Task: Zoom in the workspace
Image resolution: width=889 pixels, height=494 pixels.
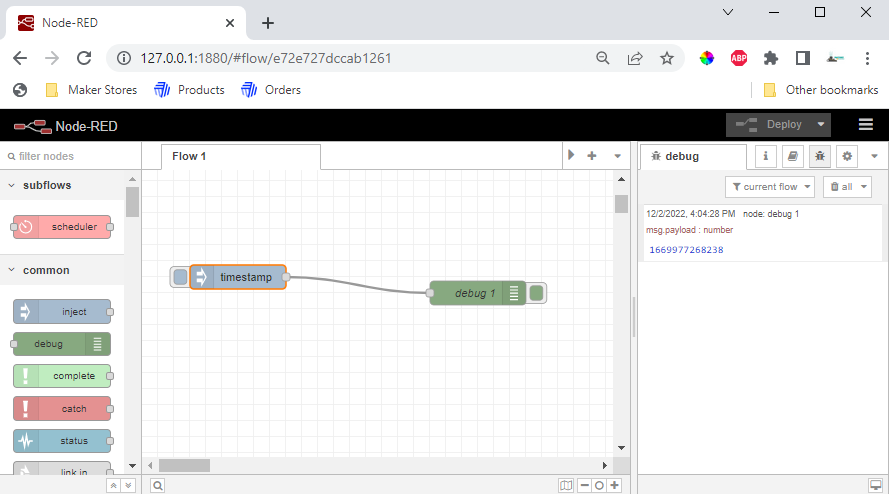Action: coord(615,485)
